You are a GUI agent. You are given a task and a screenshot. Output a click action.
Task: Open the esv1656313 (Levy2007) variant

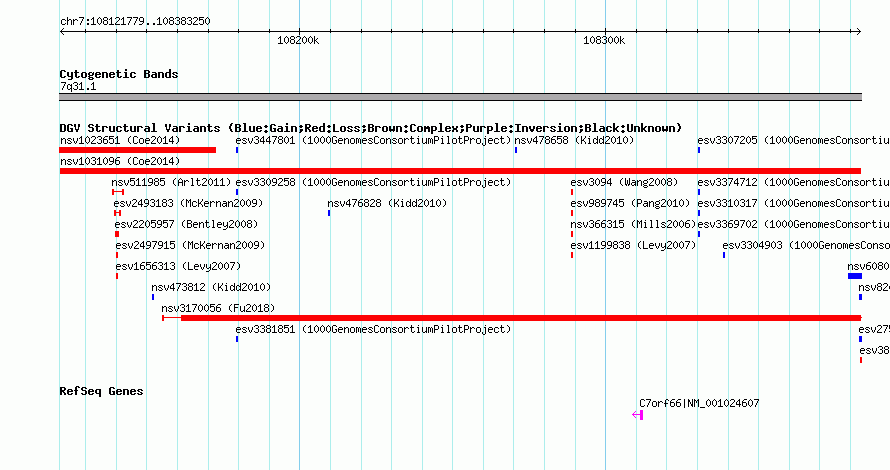click(x=178, y=266)
